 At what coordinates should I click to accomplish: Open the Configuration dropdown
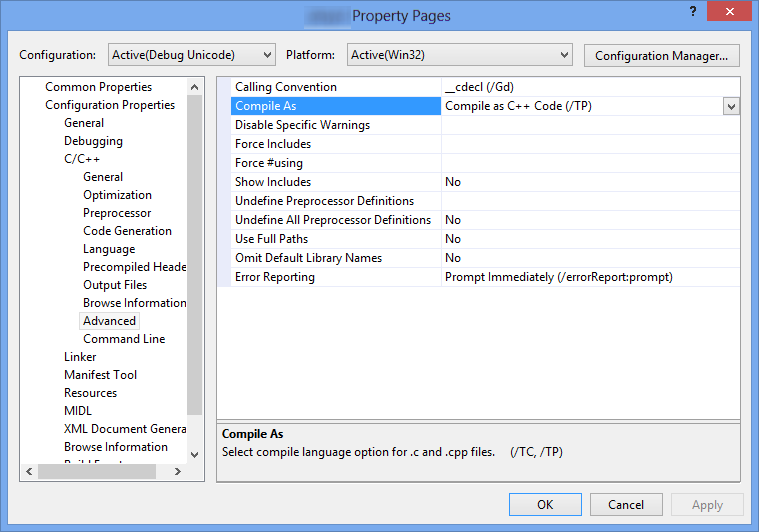pyautogui.click(x=192, y=55)
